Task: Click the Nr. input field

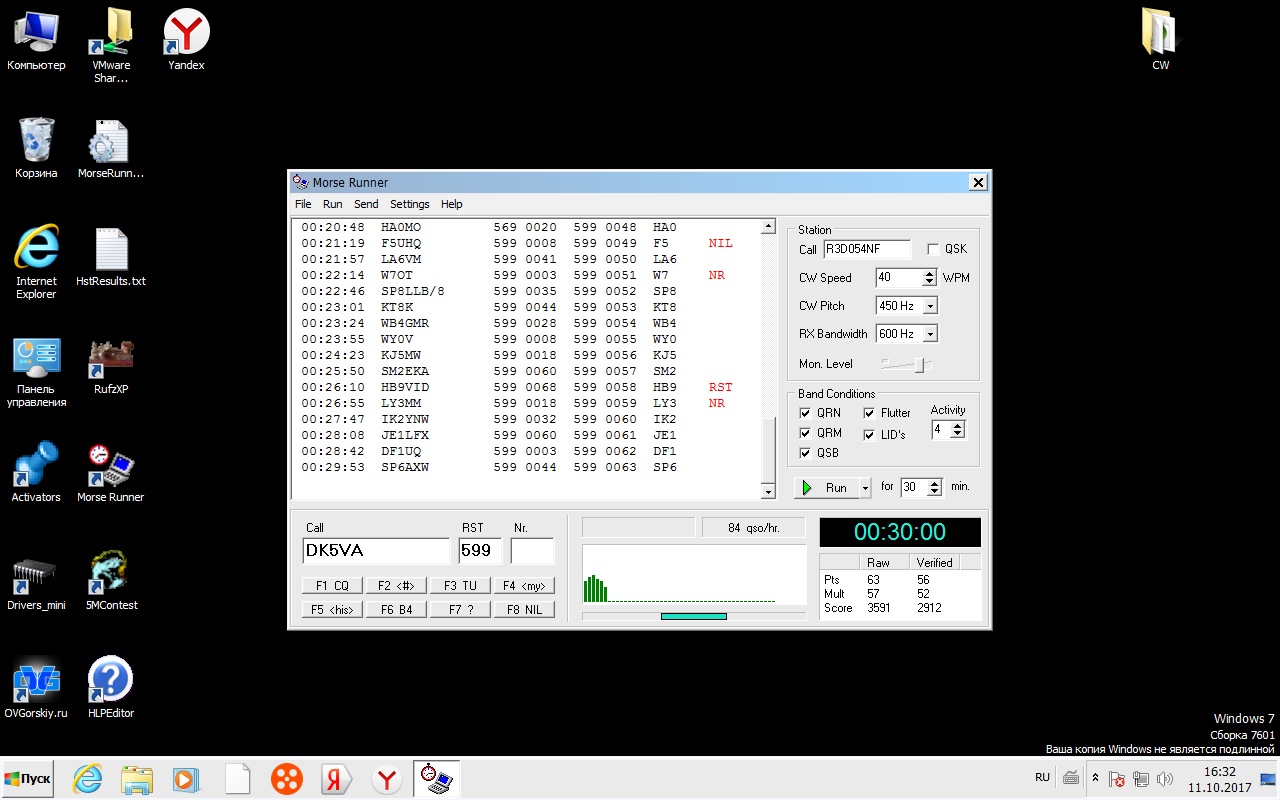Action: (x=532, y=551)
